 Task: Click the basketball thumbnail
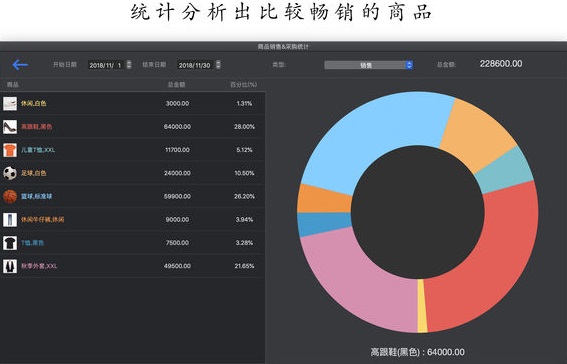pyautogui.click(x=10, y=196)
